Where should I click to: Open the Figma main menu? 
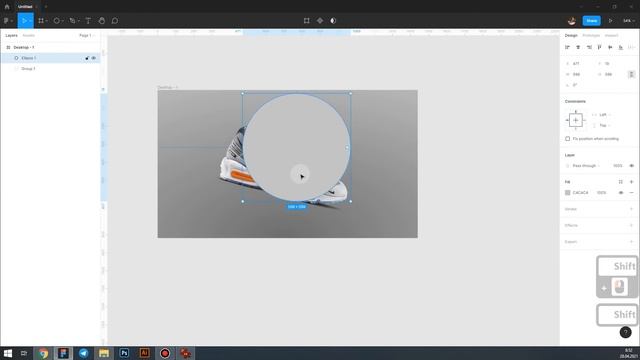coord(8,21)
